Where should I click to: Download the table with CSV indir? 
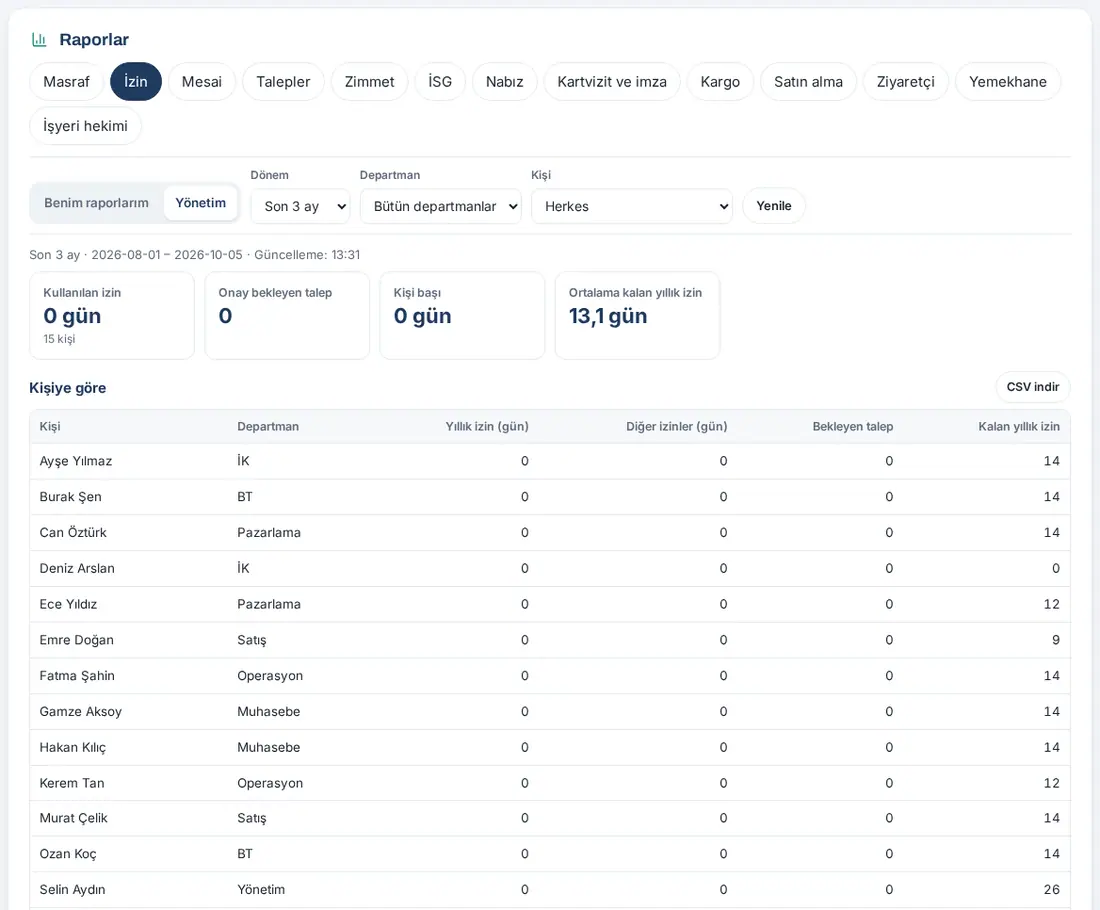click(1033, 387)
